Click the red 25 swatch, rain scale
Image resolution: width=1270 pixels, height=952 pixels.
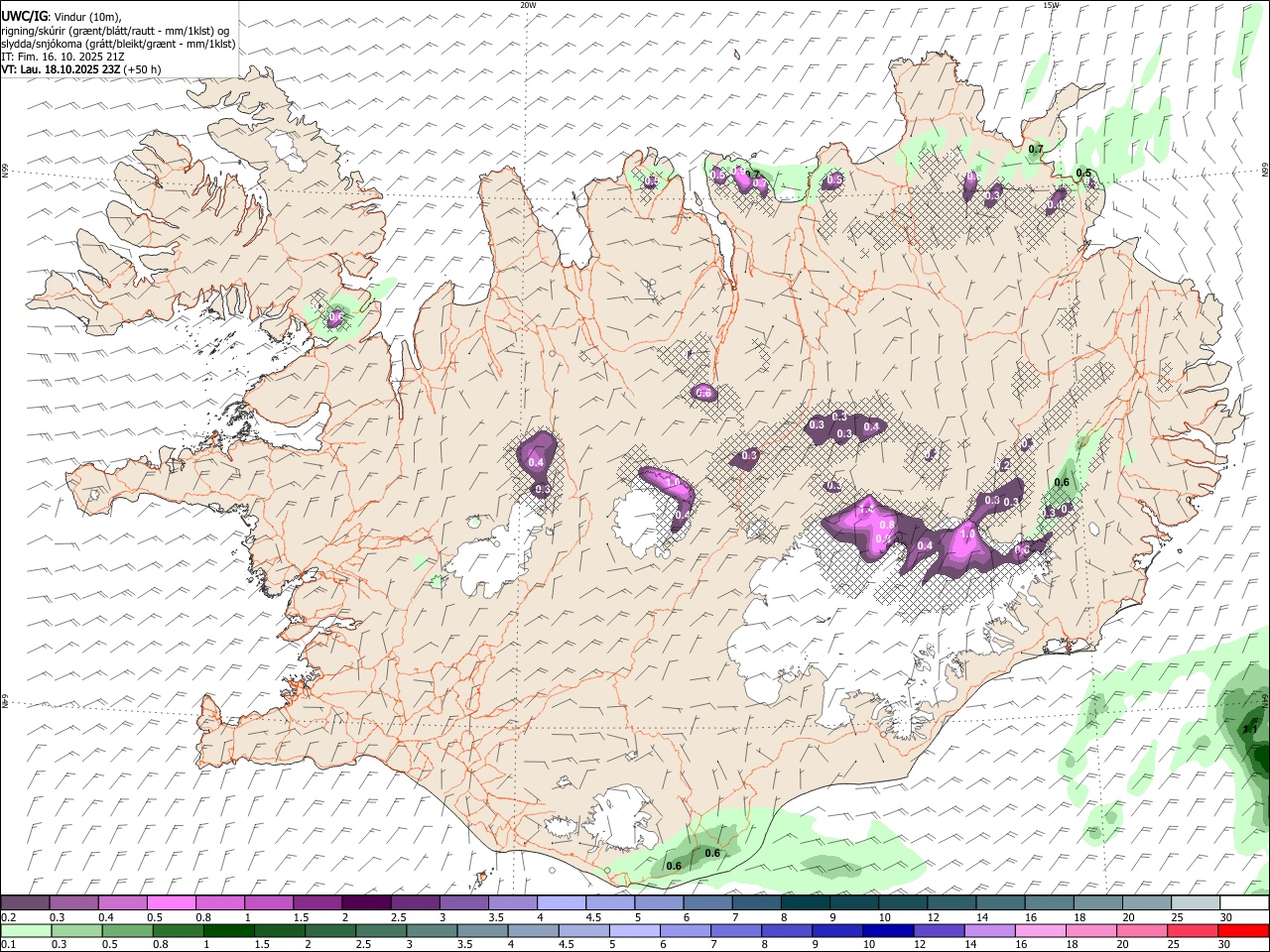[x=1192, y=930]
